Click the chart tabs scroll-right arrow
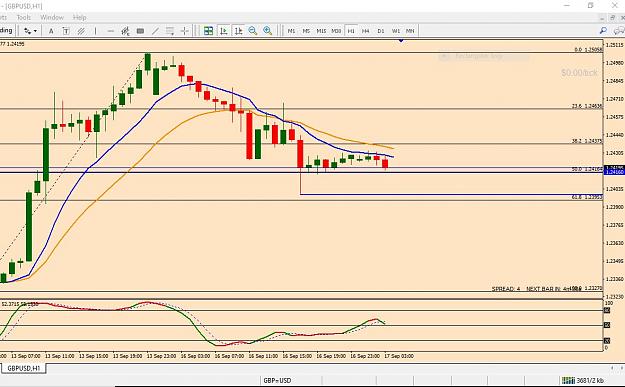The height and width of the screenshot is (387, 625). (x=622, y=368)
